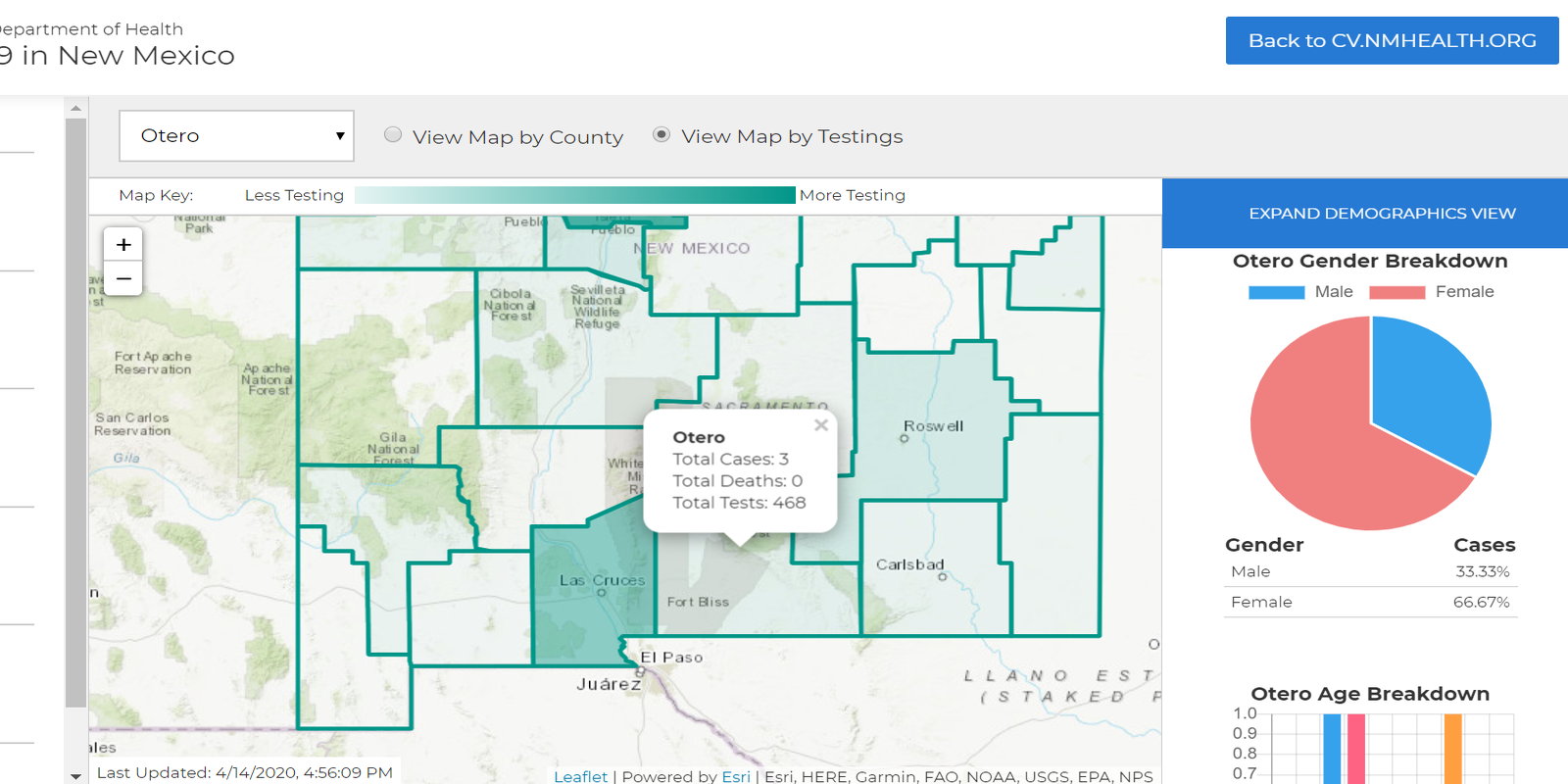Expand the demographics view
The width and height of the screenshot is (1568, 784).
point(1382,213)
